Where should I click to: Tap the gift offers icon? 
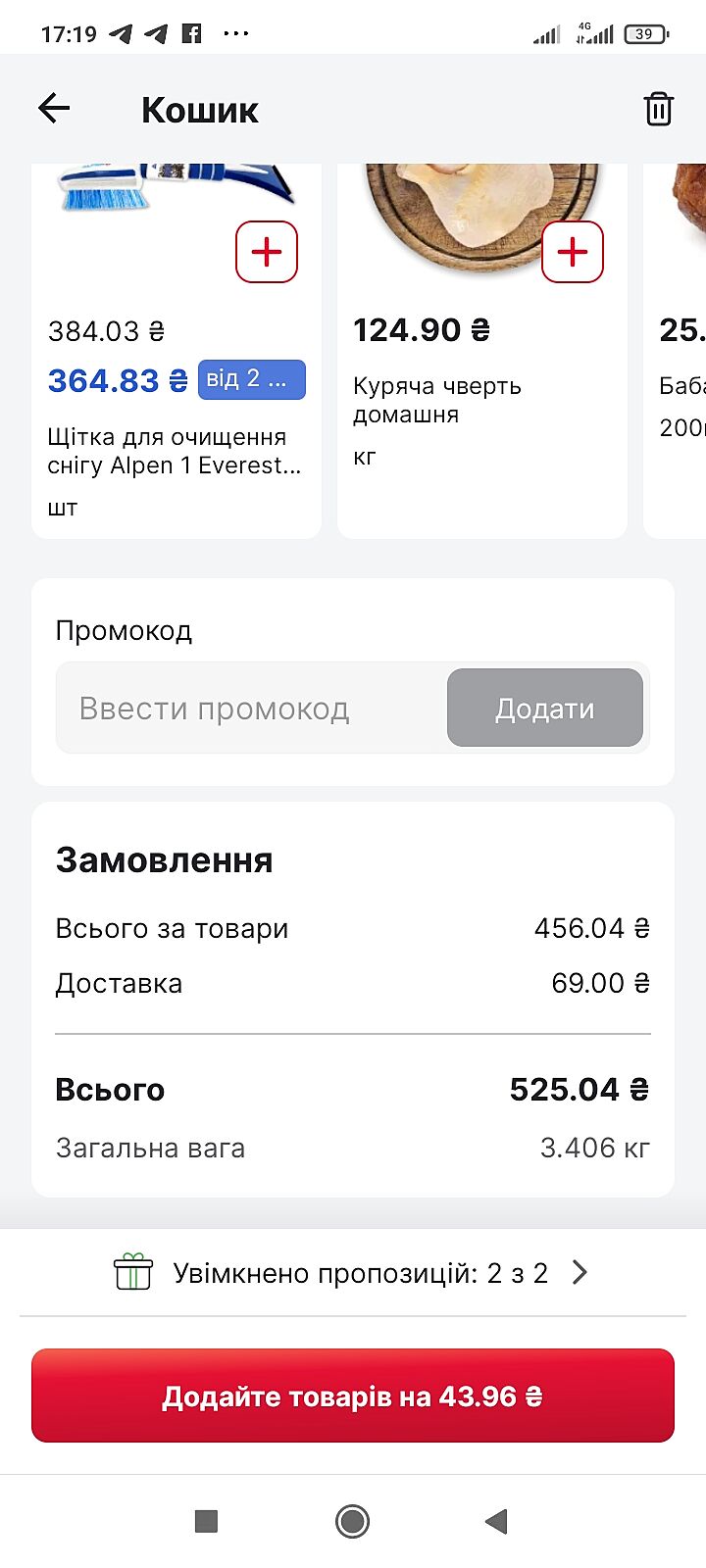click(133, 1272)
